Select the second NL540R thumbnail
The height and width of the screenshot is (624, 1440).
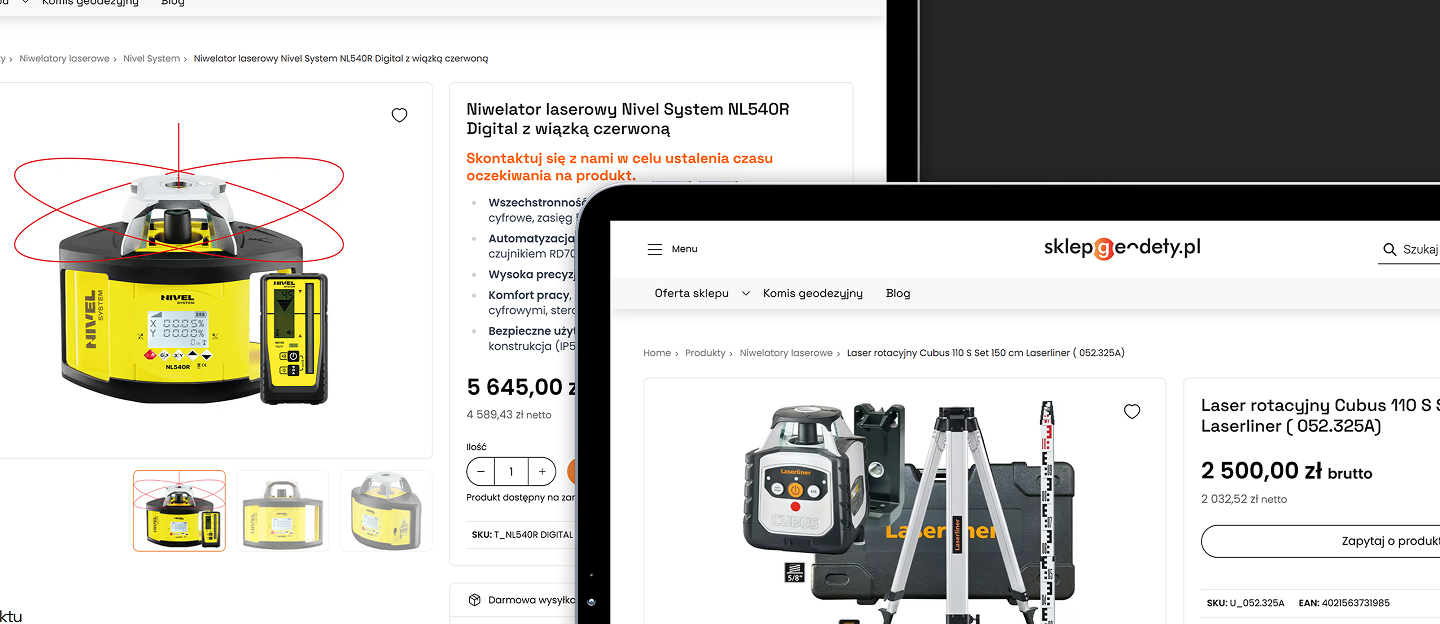[283, 510]
